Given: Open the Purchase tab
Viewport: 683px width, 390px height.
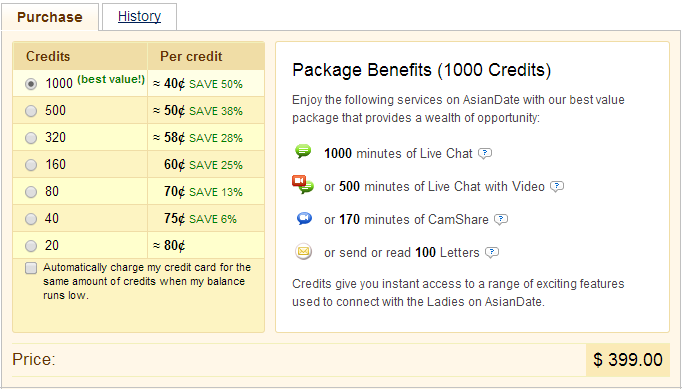Looking at the screenshot, I should (x=50, y=17).
